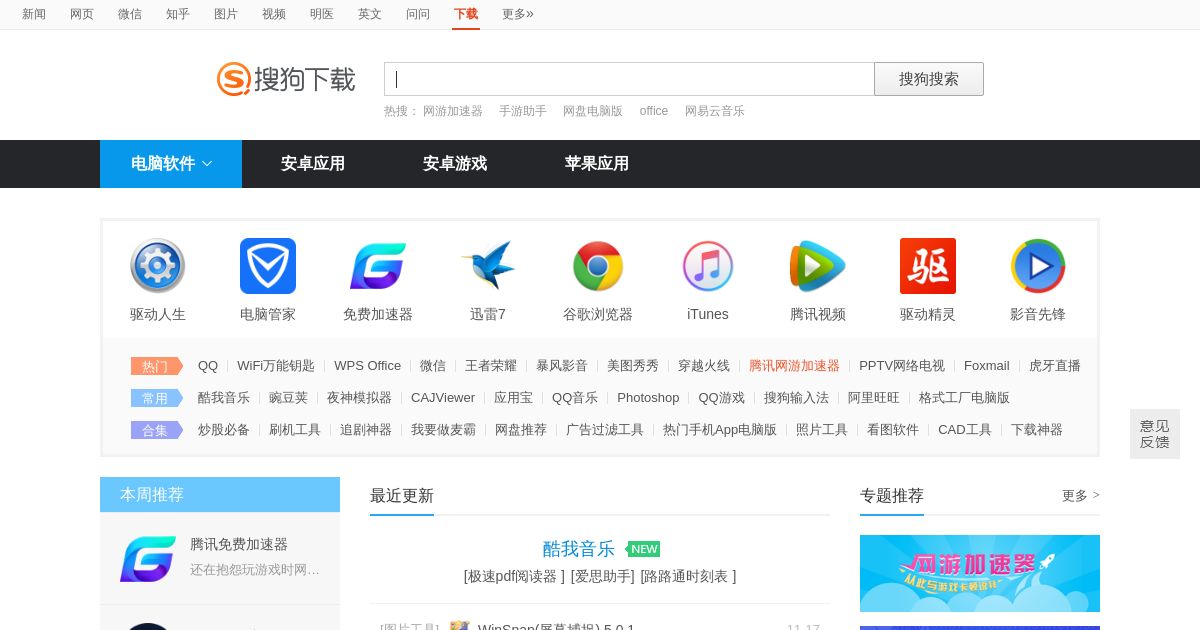Screen dimensions: 1200x630
Task: Click the 意见反馈 feedback button
Action: tap(1155, 434)
